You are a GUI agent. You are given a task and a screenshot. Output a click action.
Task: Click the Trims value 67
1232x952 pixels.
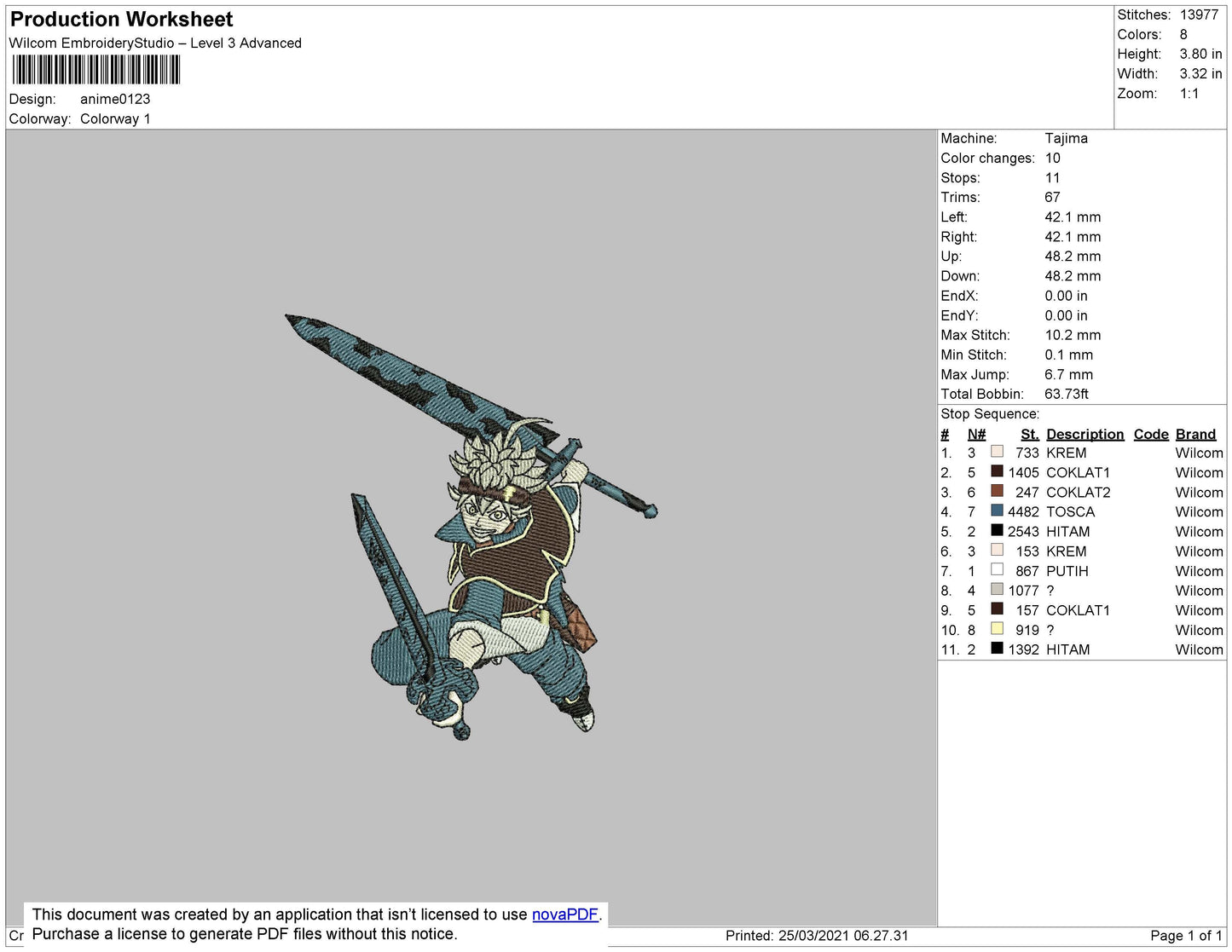[x=1052, y=197]
